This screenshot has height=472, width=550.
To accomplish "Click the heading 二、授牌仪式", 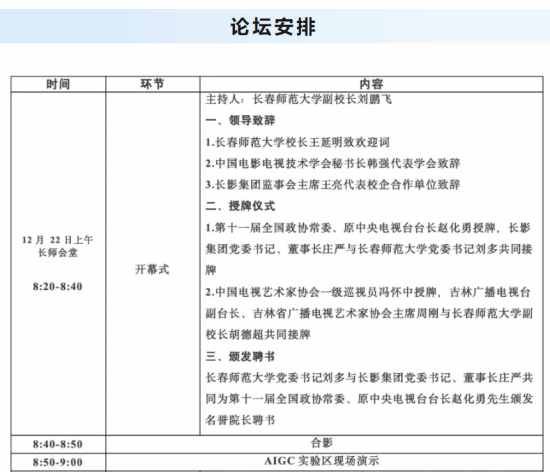I will [x=240, y=206].
